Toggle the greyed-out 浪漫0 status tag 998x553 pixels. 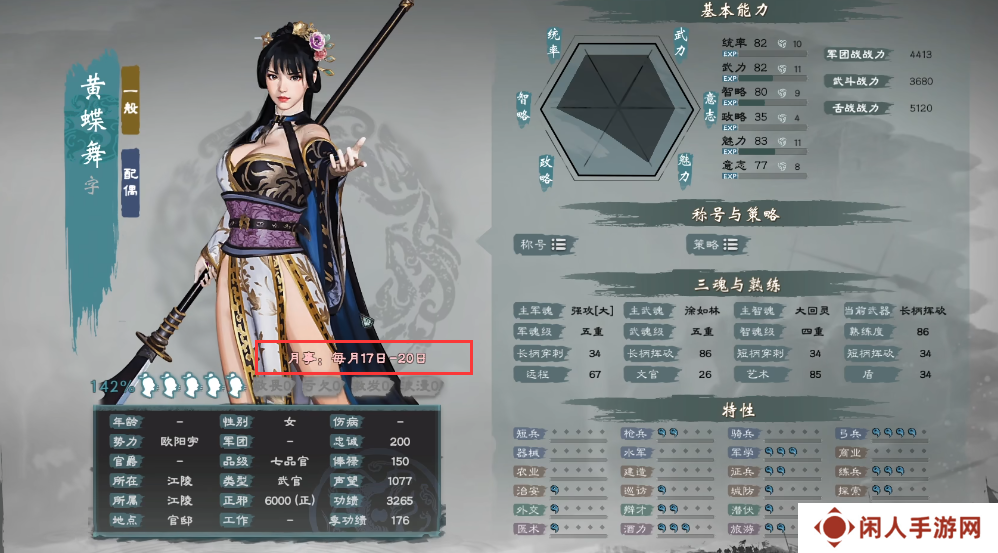click(421, 386)
